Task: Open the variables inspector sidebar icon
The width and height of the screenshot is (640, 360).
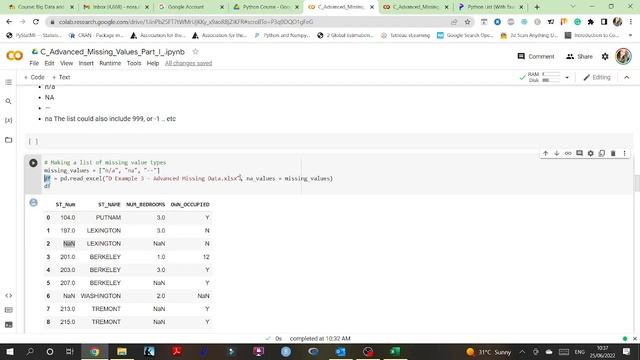Action: point(9,120)
